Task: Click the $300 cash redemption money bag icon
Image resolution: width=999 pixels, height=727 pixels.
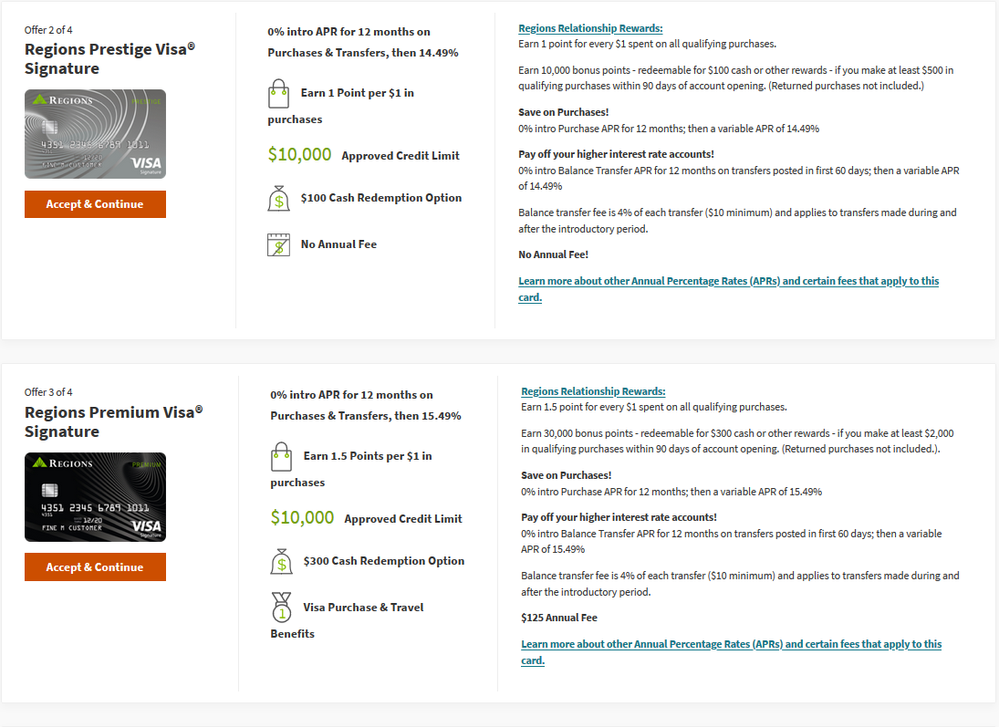Action: tap(281, 561)
